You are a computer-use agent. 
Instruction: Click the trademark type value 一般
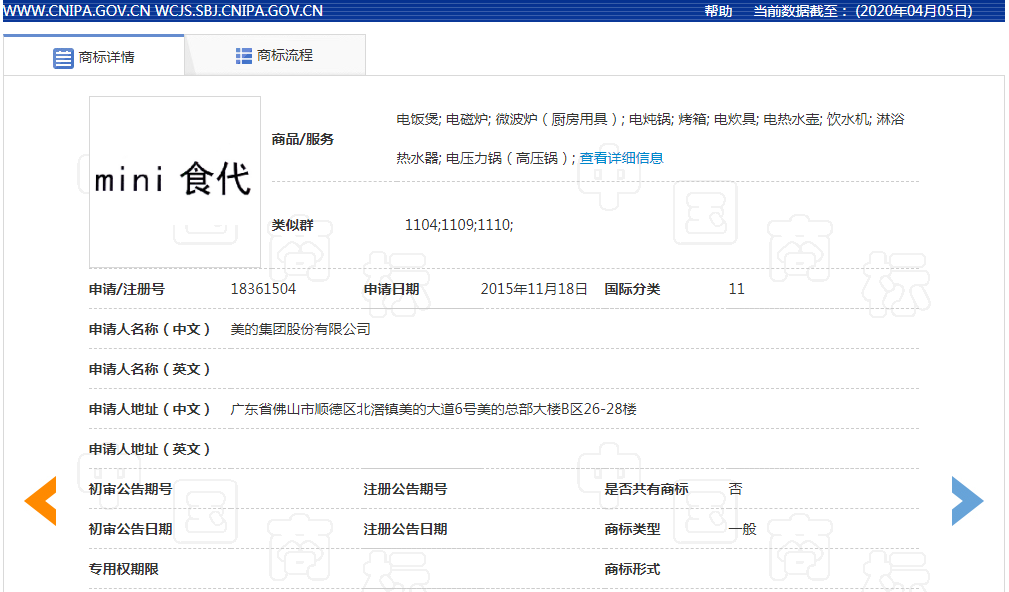[x=742, y=529]
